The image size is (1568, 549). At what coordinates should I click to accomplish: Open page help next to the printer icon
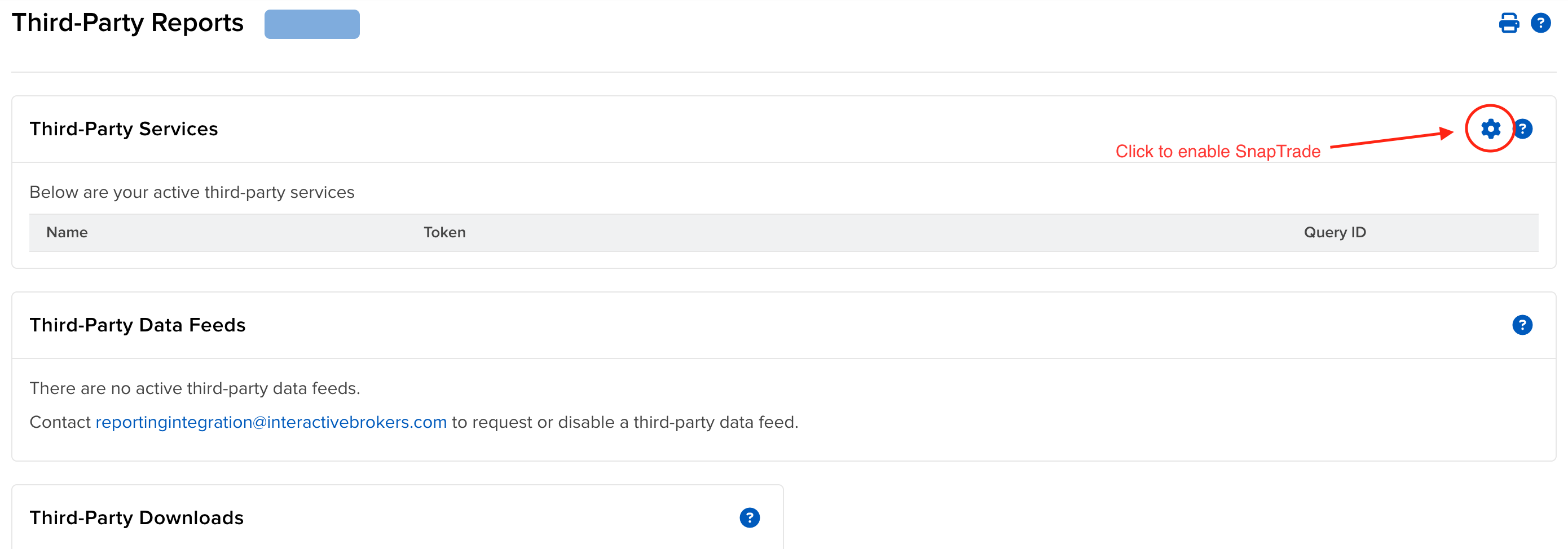point(1540,23)
